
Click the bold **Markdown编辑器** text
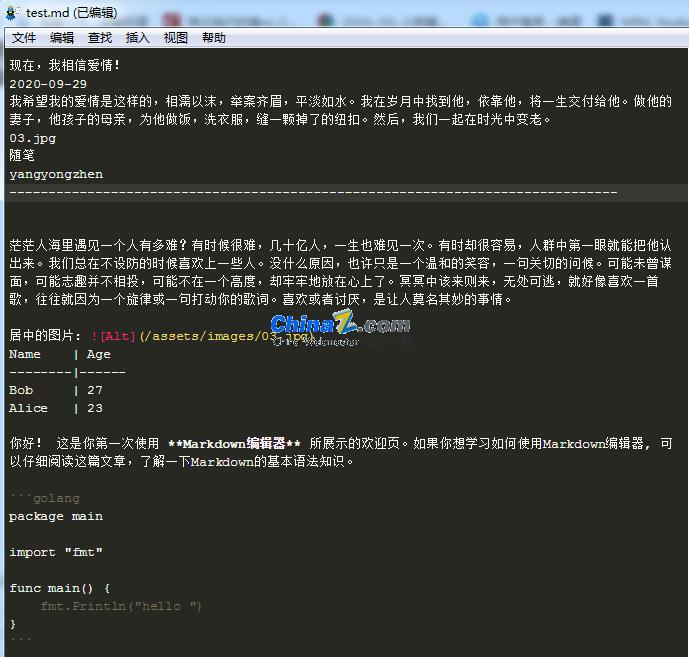coord(235,443)
